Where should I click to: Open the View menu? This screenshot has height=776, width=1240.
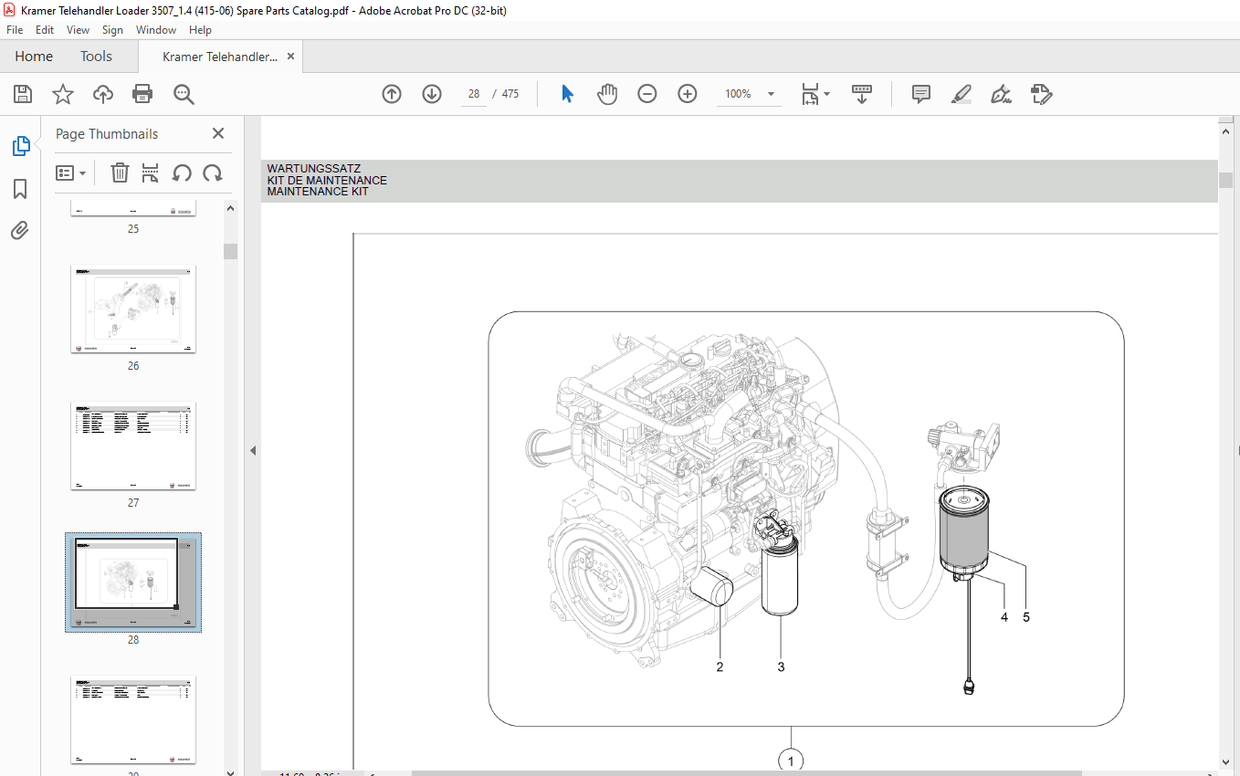point(77,29)
